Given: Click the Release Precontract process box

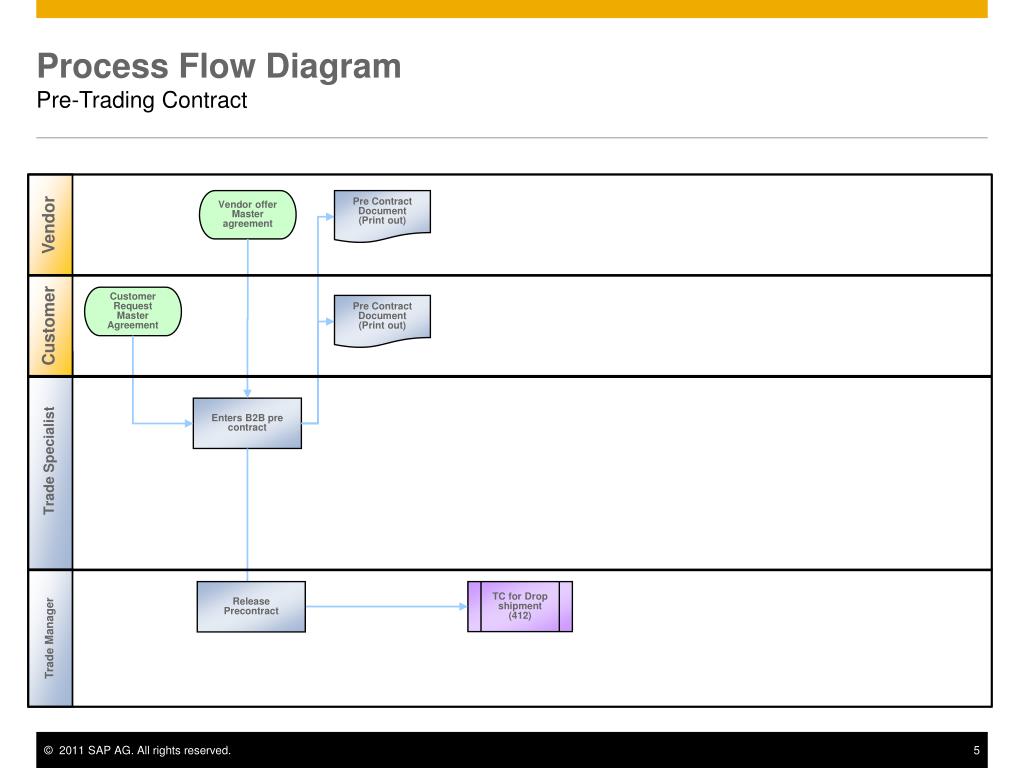Looking at the screenshot, I should click(x=251, y=607).
